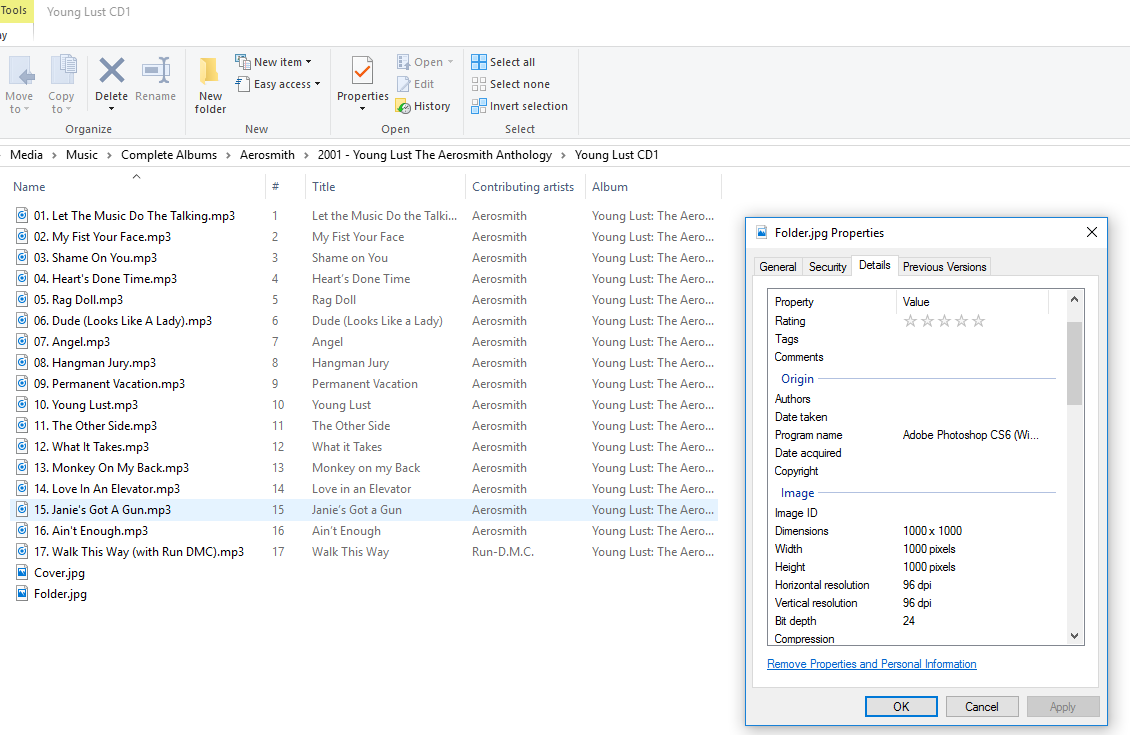
Task: Click the Select all ribbon item
Action: pos(503,62)
